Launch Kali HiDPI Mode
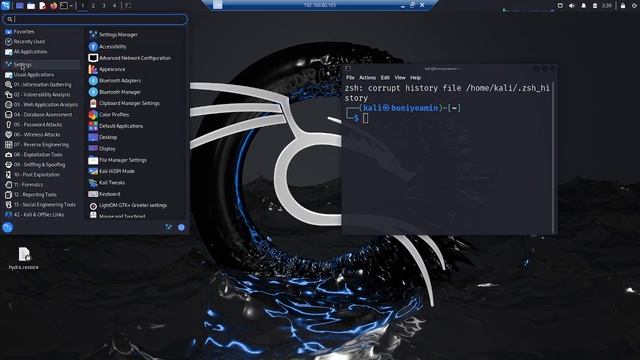This screenshot has height=360, width=640. tap(136, 171)
